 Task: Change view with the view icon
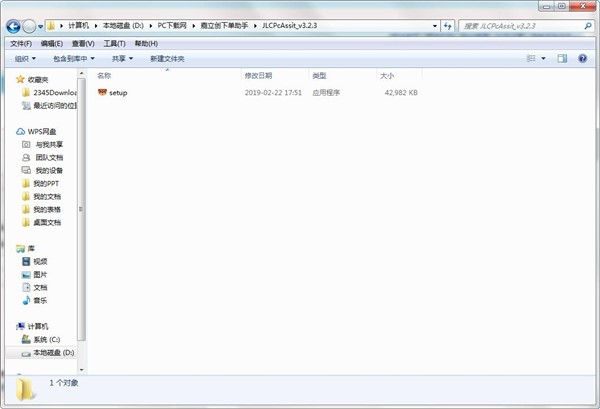click(531, 59)
